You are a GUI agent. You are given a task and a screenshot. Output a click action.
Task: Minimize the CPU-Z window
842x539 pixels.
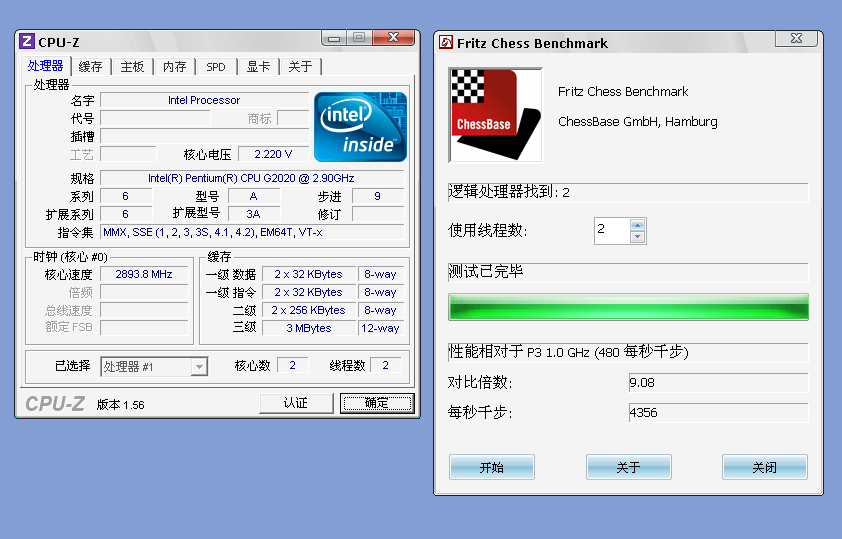tap(333, 38)
